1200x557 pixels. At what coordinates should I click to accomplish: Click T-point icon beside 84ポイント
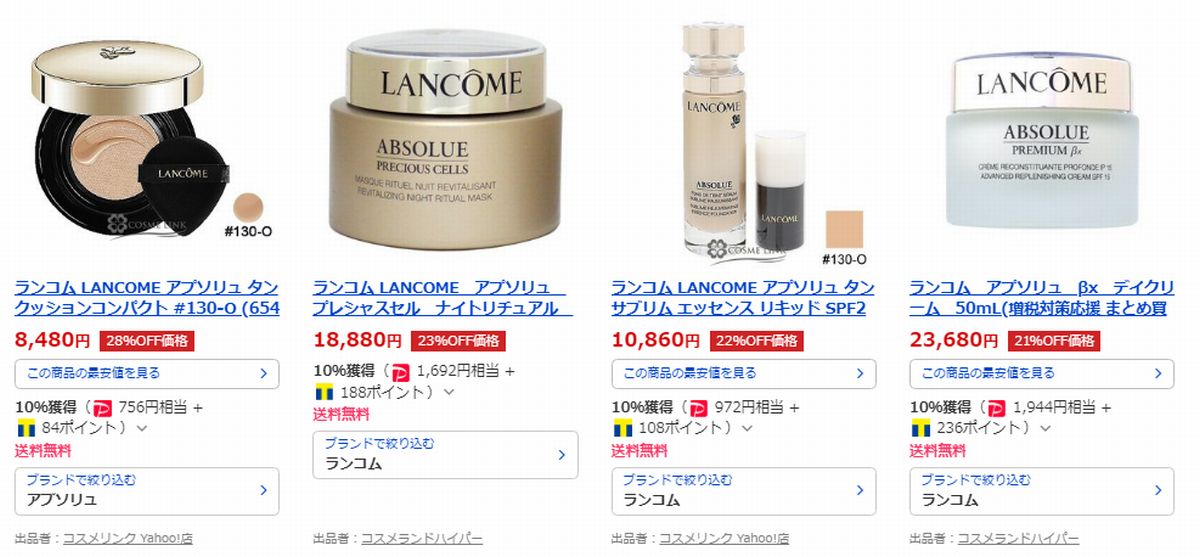25,428
